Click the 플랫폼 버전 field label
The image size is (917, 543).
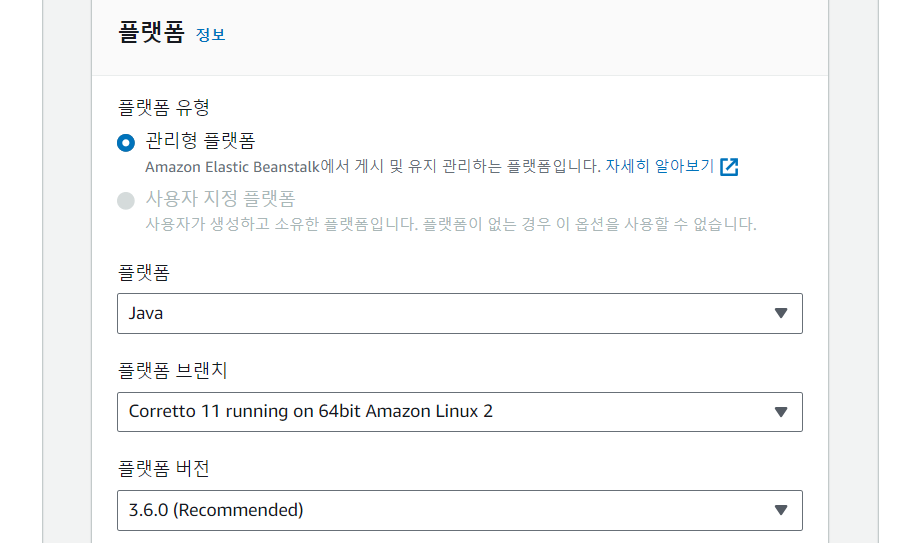[164, 469]
